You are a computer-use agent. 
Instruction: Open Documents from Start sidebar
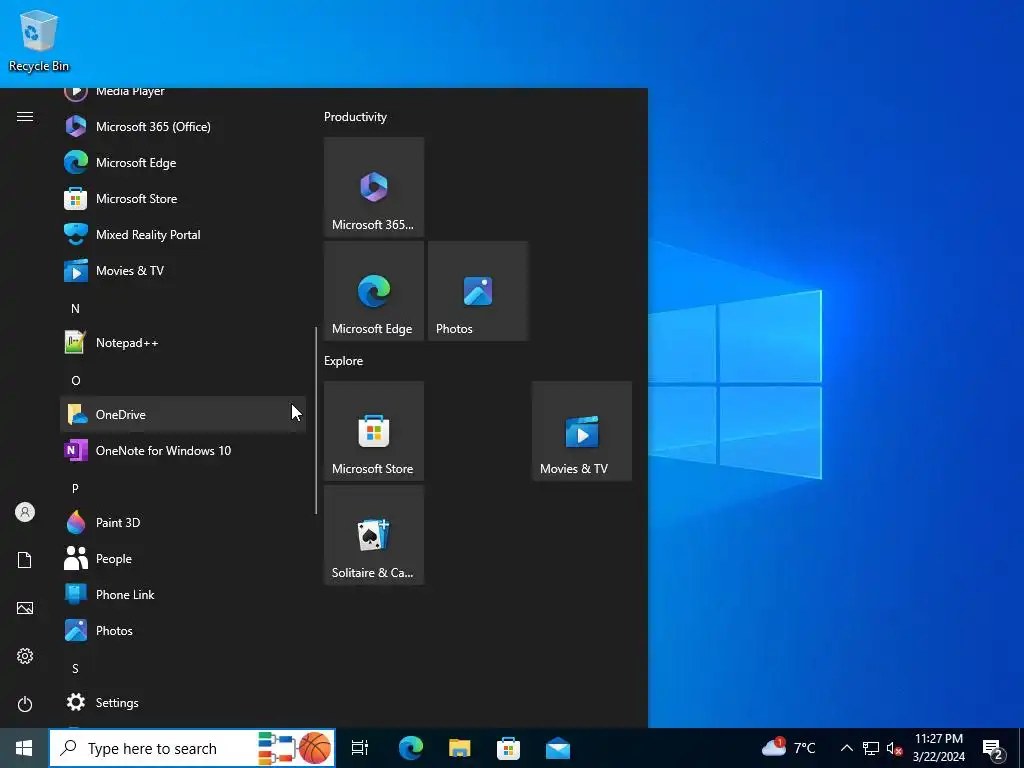[25, 560]
